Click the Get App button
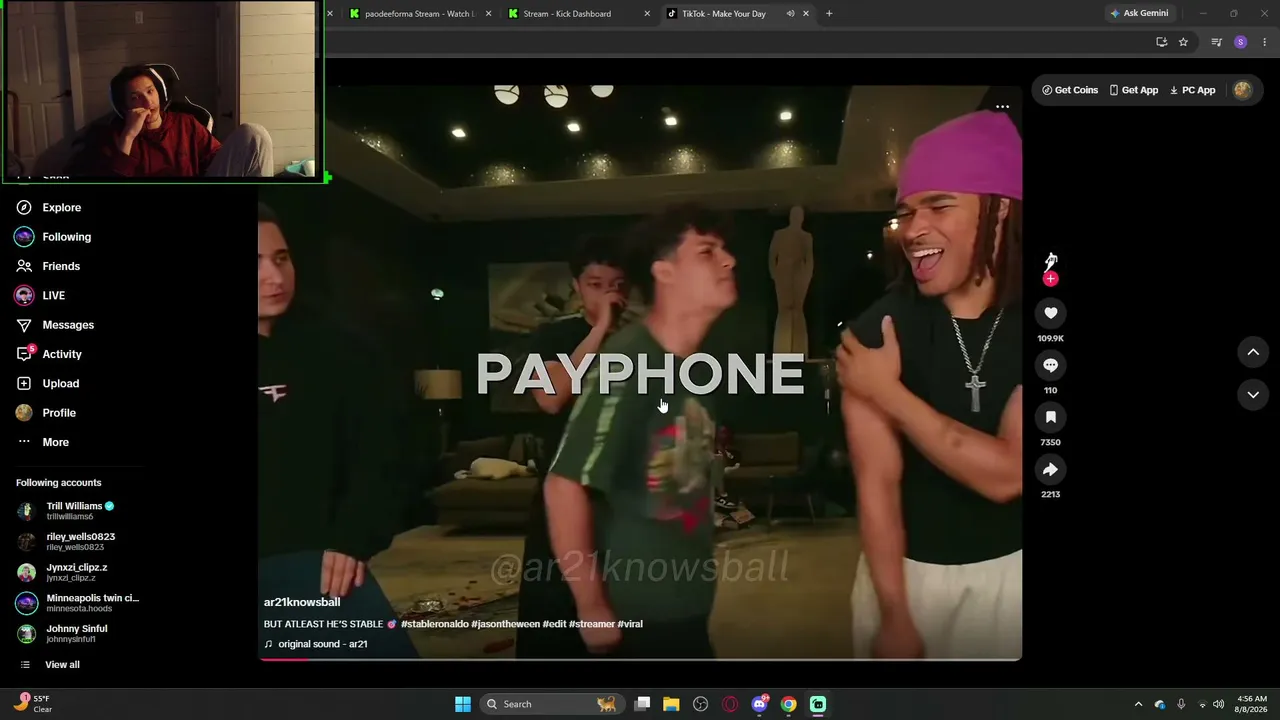Viewport: 1280px width, 720px height. pyautogui.click(x=1134, y=90)
